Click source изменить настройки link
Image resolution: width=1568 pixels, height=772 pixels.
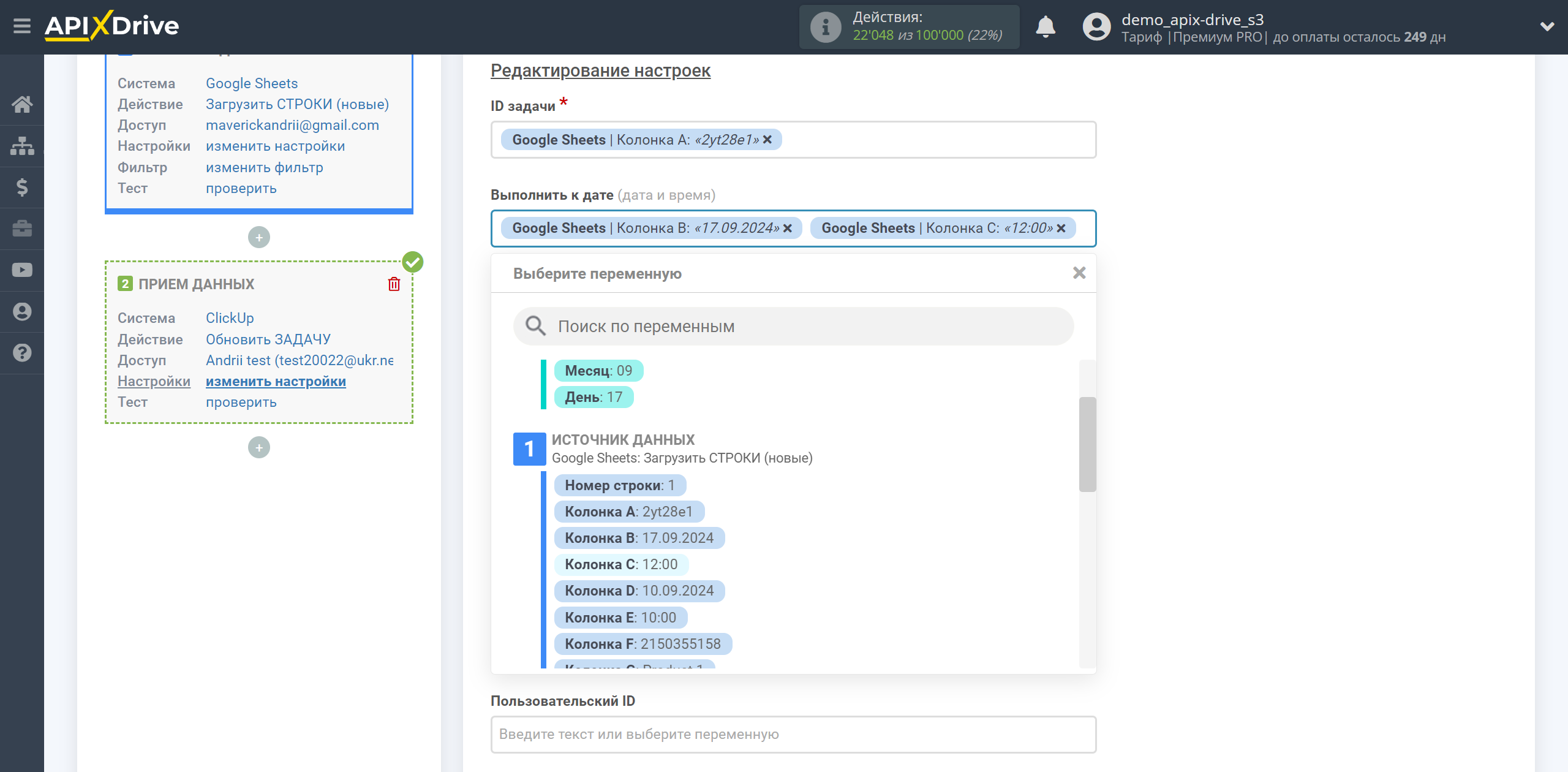(275, 146)
